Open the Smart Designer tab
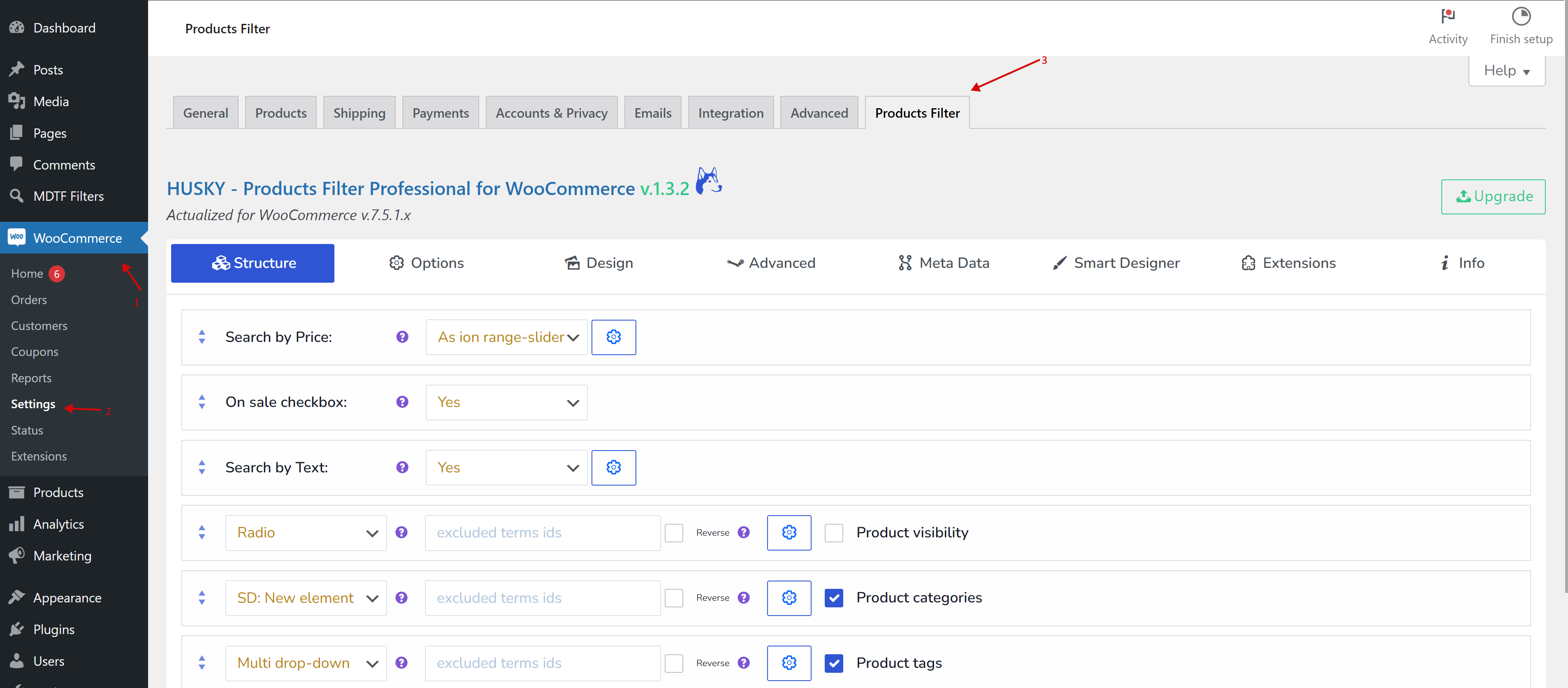1568x688 pixels. (x=1116, y=263)
